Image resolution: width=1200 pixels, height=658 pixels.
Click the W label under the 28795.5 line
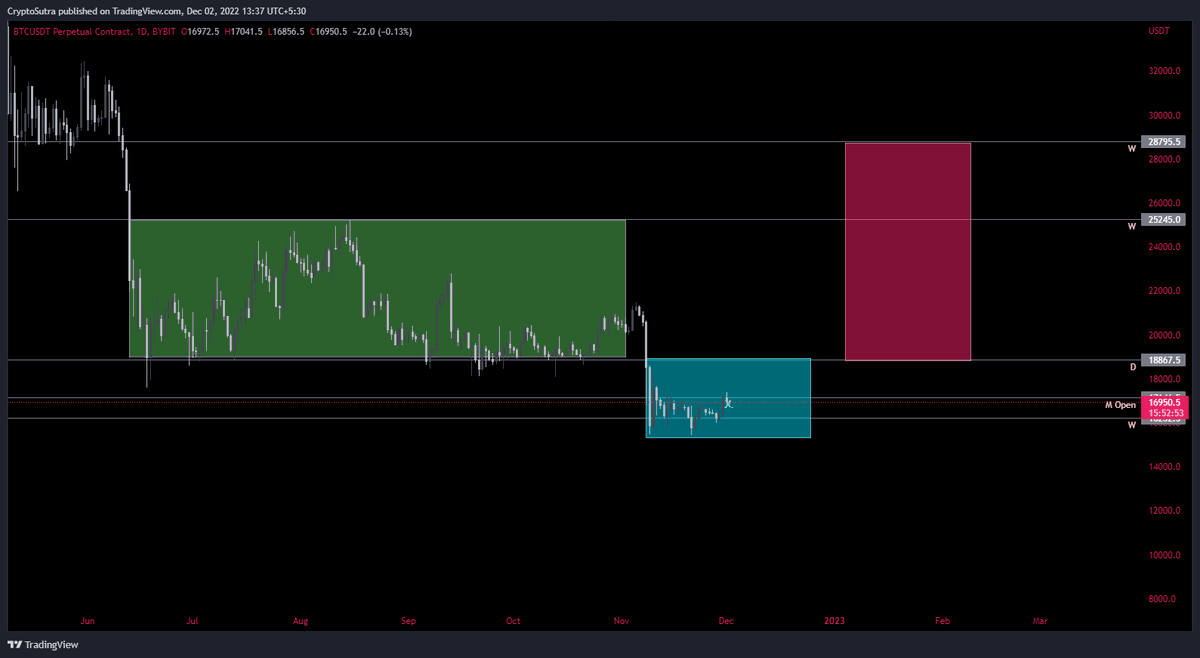click(x=1132, y=149)
